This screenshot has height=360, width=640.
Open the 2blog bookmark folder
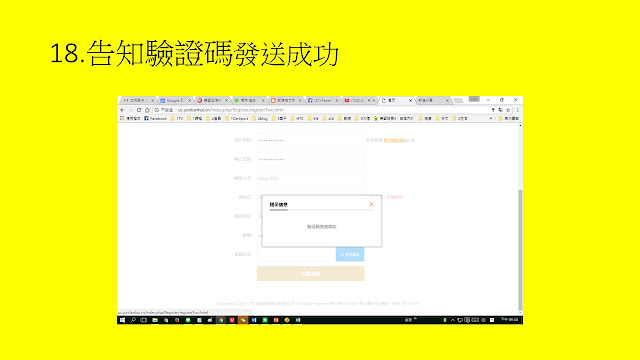pyautogui.click(x=260, y=118)
